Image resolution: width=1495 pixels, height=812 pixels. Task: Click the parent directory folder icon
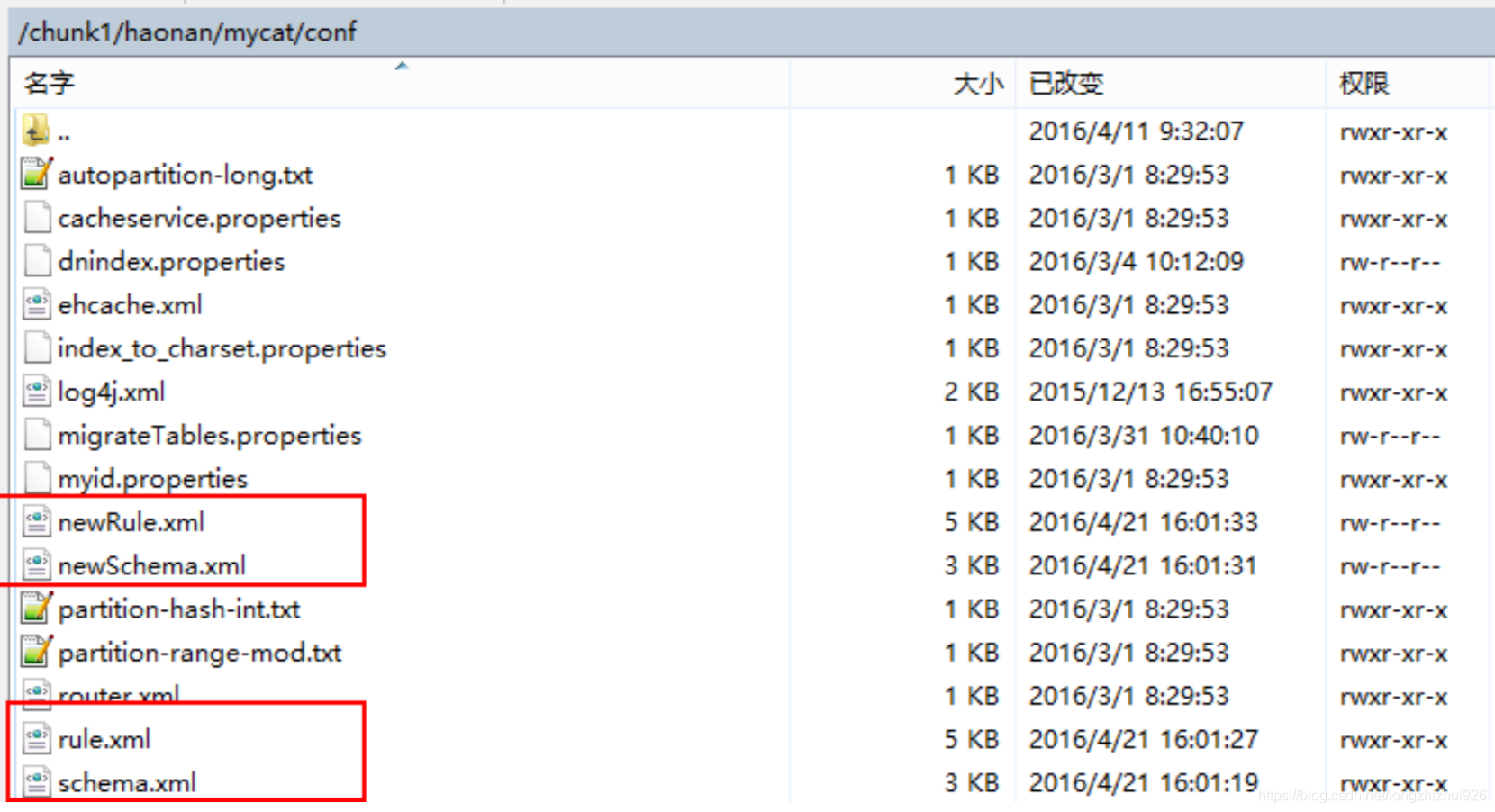[36, 131]
